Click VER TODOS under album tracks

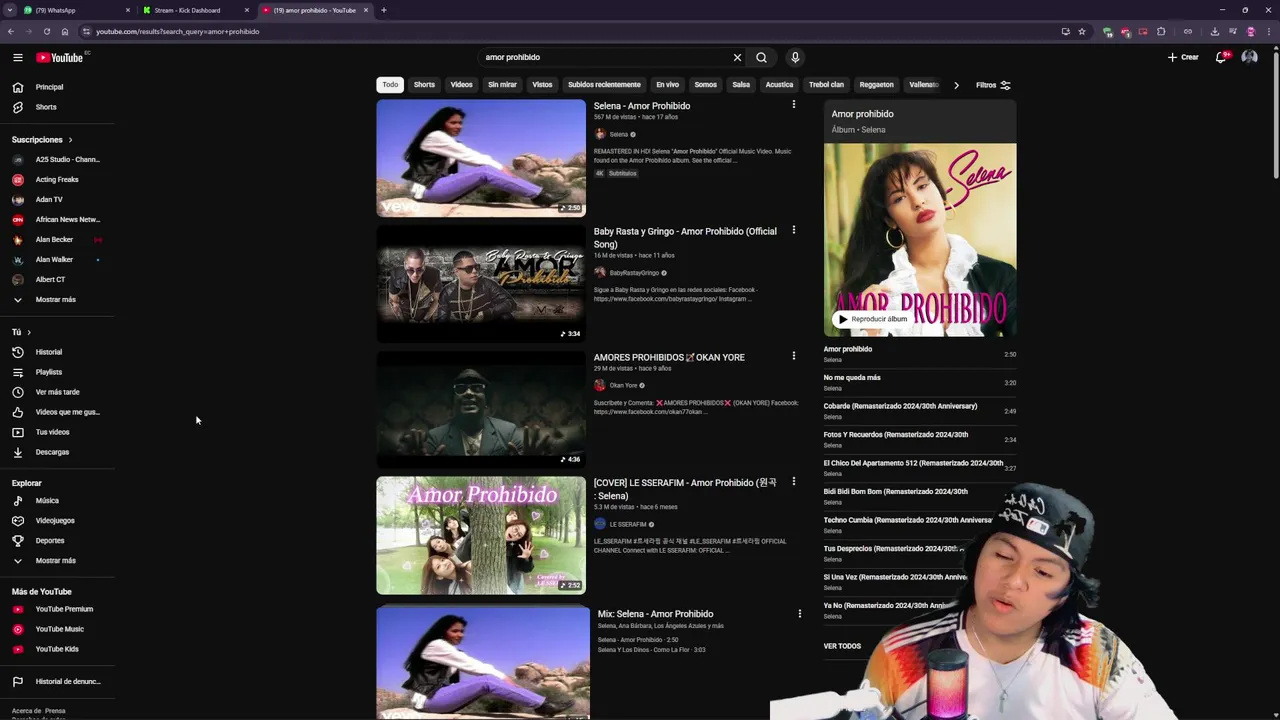(x=842, y=646)
